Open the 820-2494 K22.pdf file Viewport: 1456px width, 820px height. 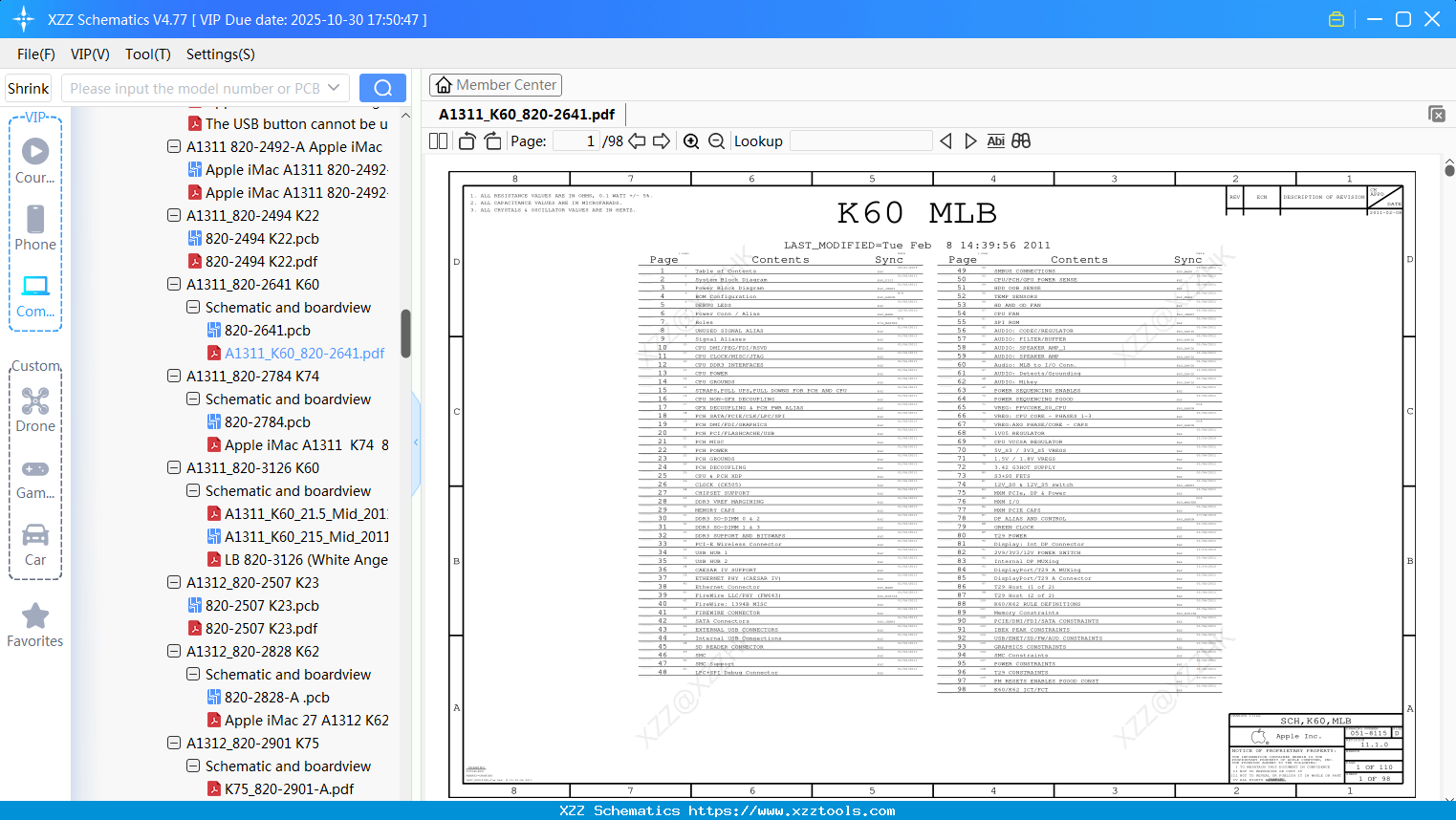coord(252,262)
